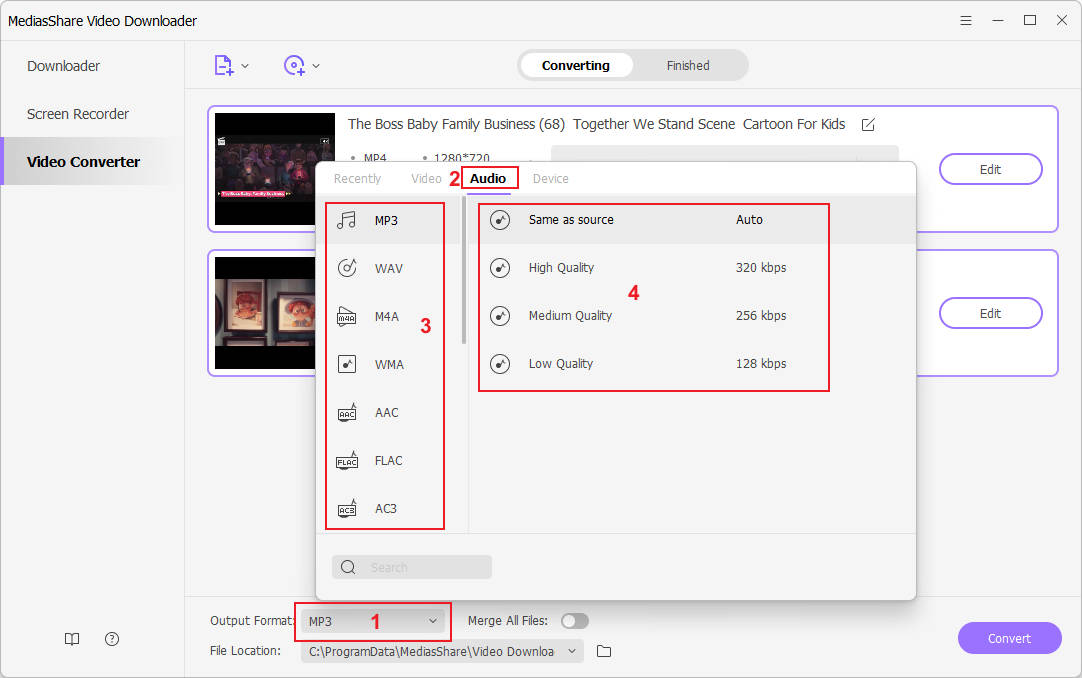Click Edit button for Boss Baby video
Screen dimensions: 1082x678
click(x=990, y=169)
